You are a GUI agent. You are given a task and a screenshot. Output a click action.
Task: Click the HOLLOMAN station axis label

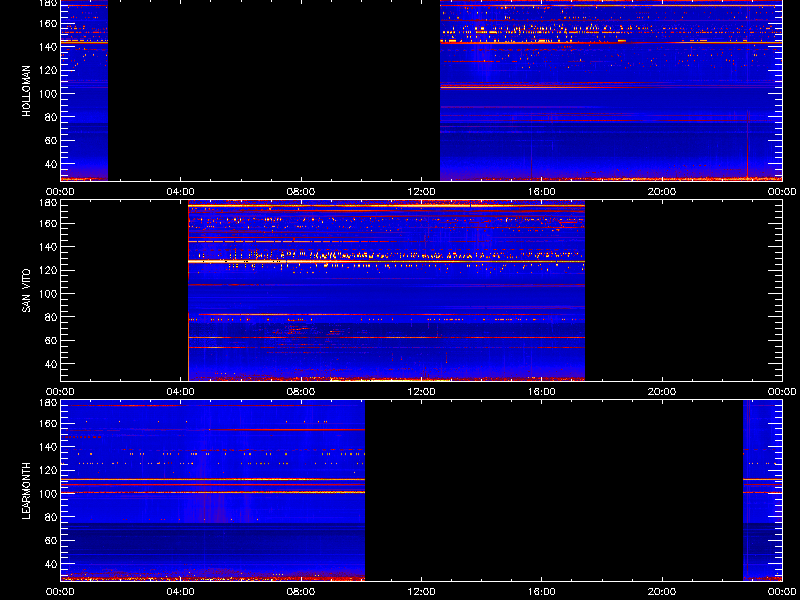coord(27,91)
